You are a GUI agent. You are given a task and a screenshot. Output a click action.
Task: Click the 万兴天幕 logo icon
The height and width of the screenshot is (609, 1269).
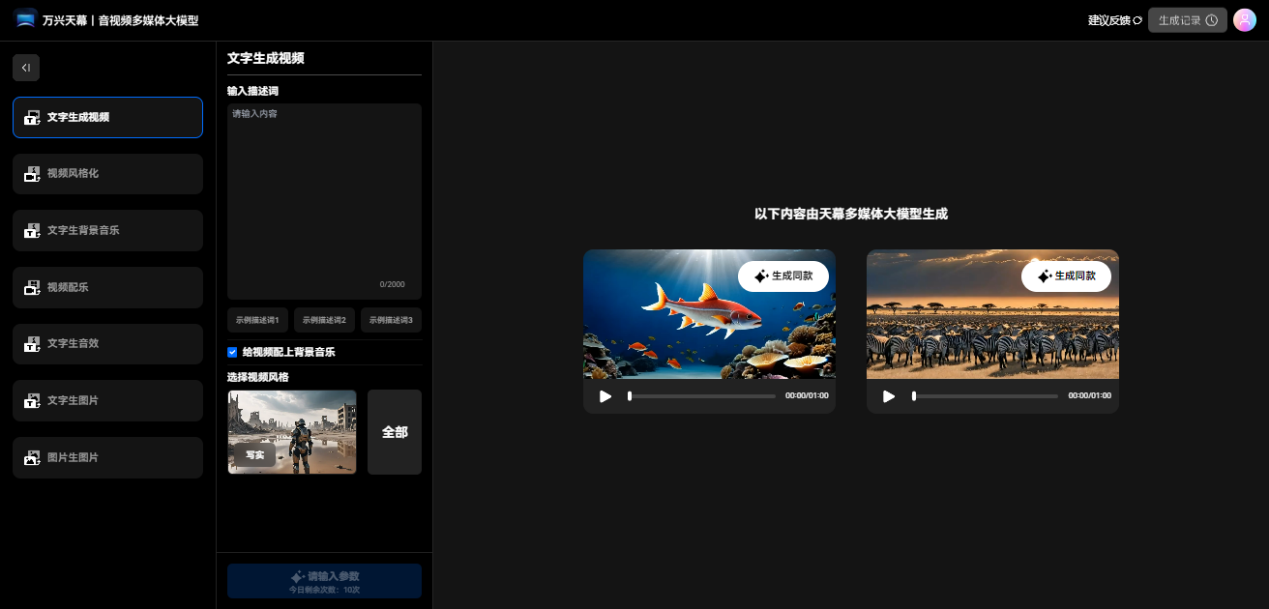[x=24, y=18]
